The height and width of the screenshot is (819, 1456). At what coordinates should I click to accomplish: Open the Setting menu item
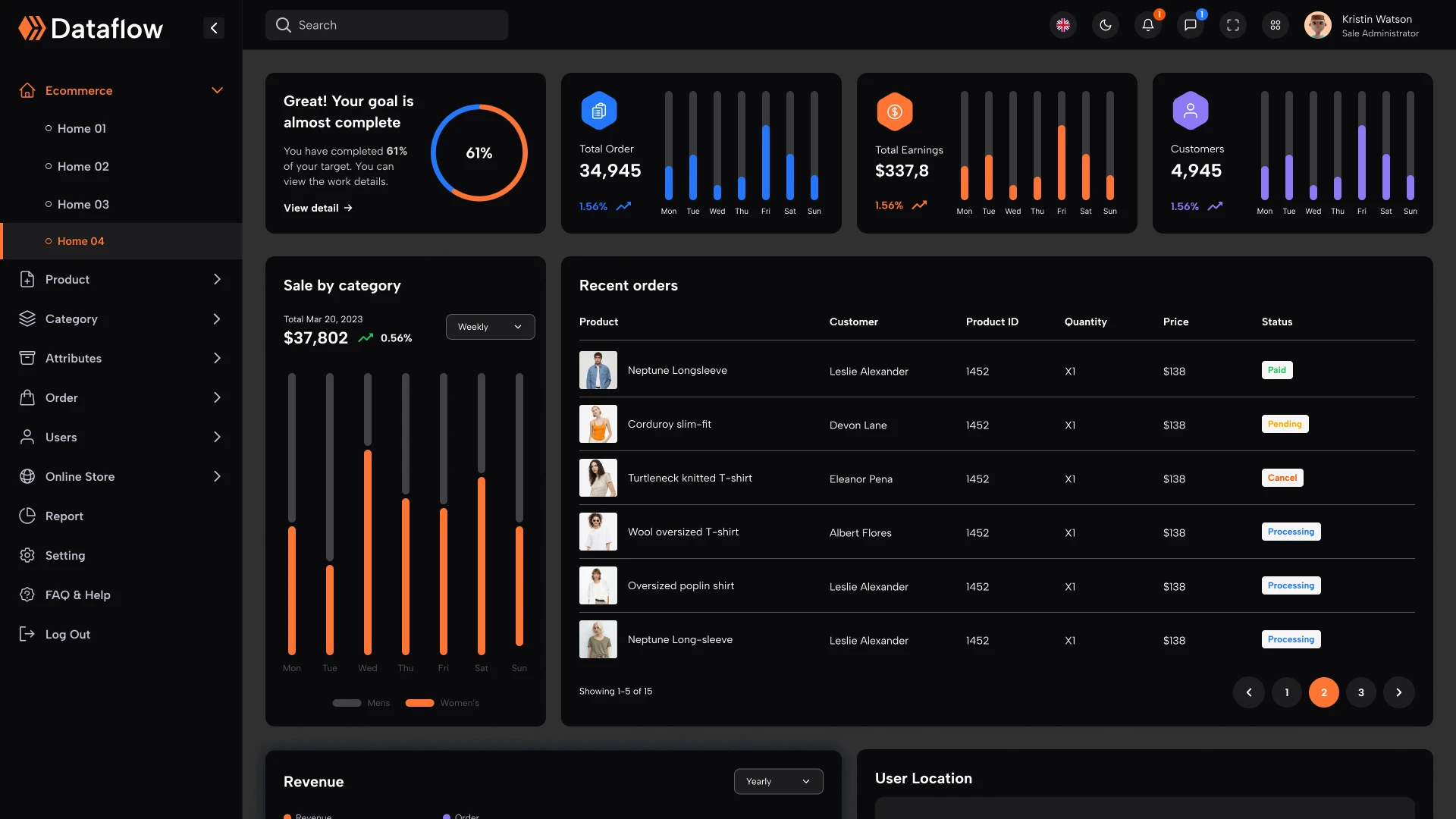click(65, 555)
